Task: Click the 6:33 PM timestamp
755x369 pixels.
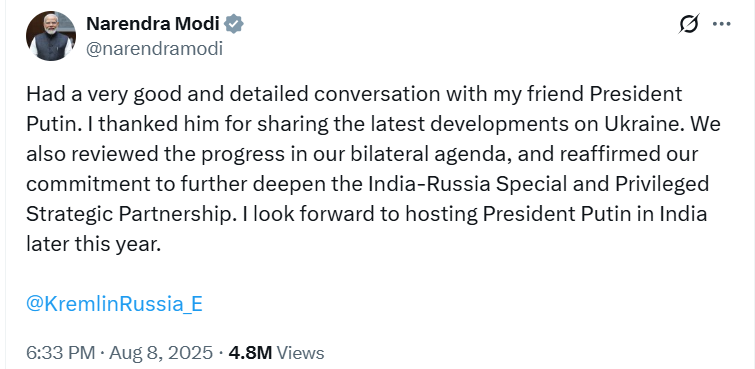Action: (61, 353)
